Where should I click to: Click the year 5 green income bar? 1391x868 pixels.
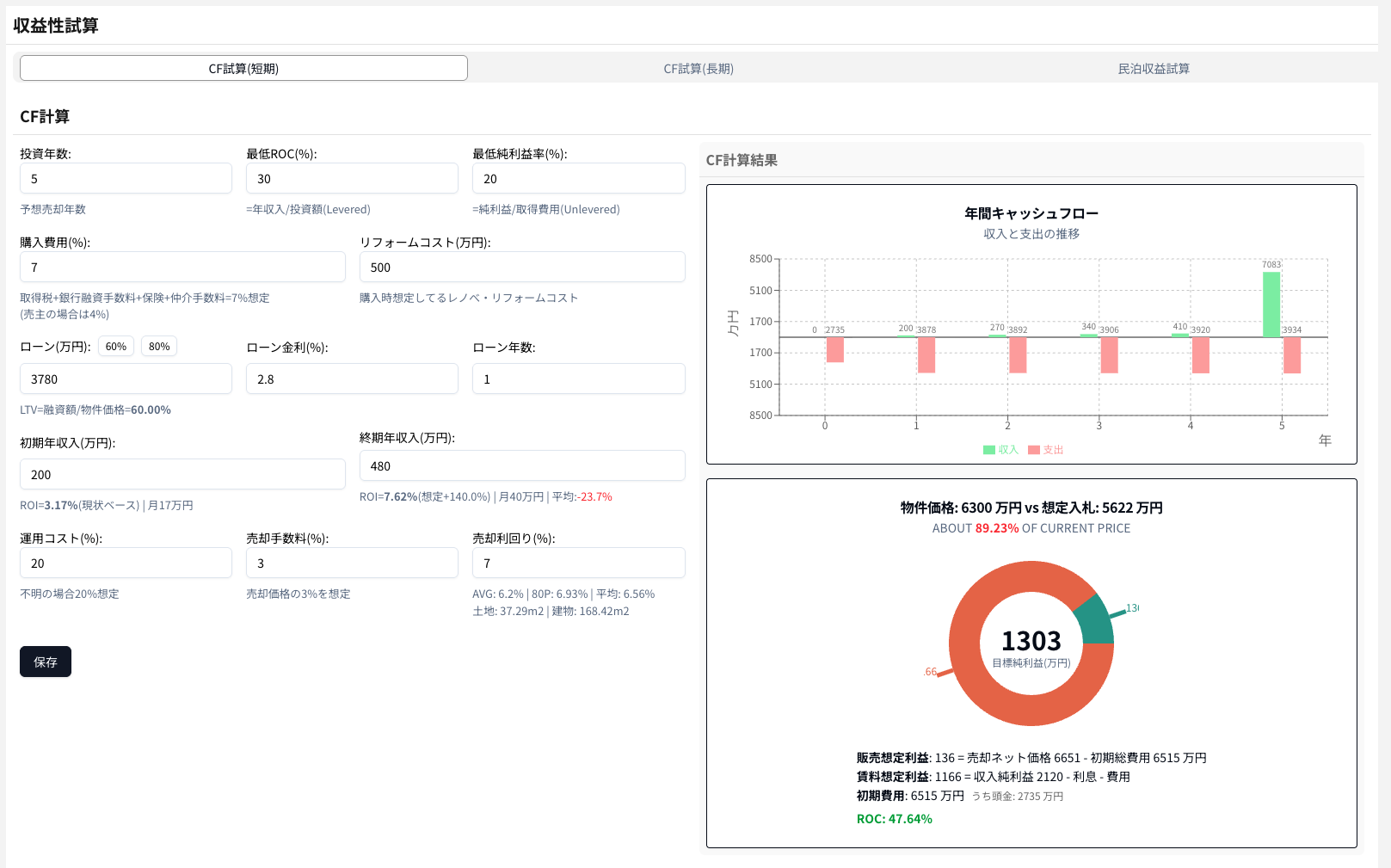[1271, 305]
